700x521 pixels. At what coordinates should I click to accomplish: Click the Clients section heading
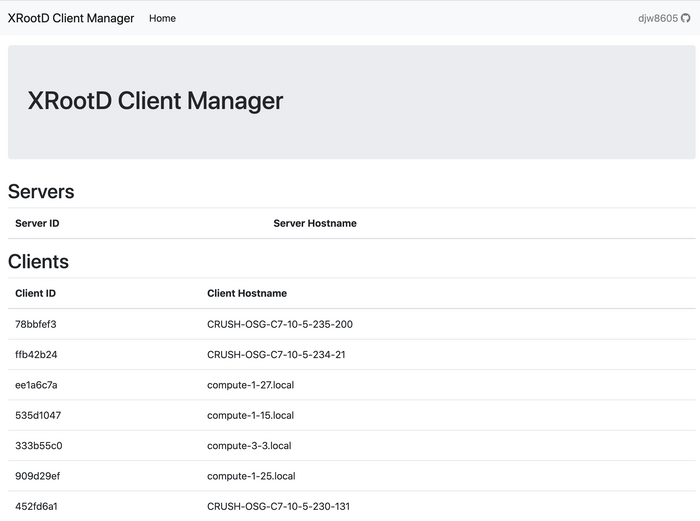(38, 262)
